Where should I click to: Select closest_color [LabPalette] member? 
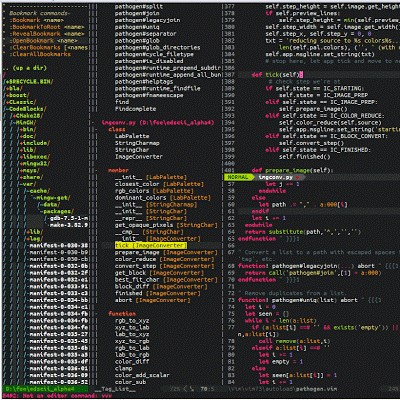(159, 184)
